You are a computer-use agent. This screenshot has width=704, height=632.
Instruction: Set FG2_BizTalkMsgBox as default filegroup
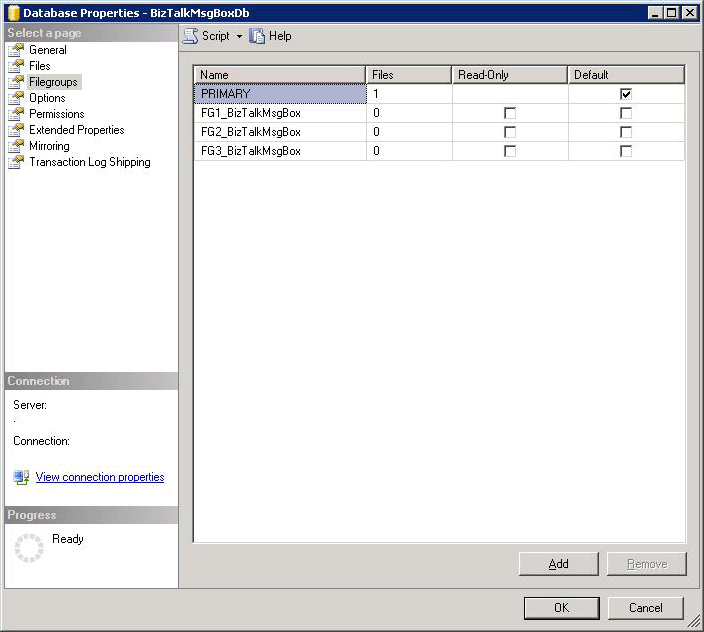pyautogui.click(x=626, y=132)
